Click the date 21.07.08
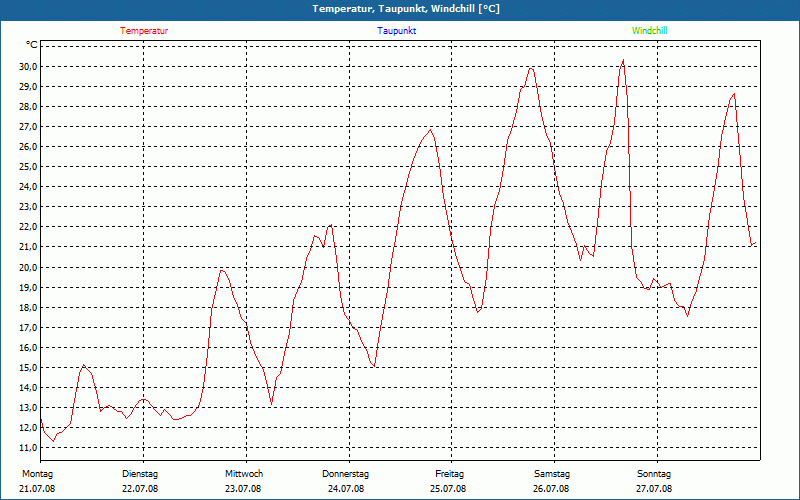 tap(37, 489)
